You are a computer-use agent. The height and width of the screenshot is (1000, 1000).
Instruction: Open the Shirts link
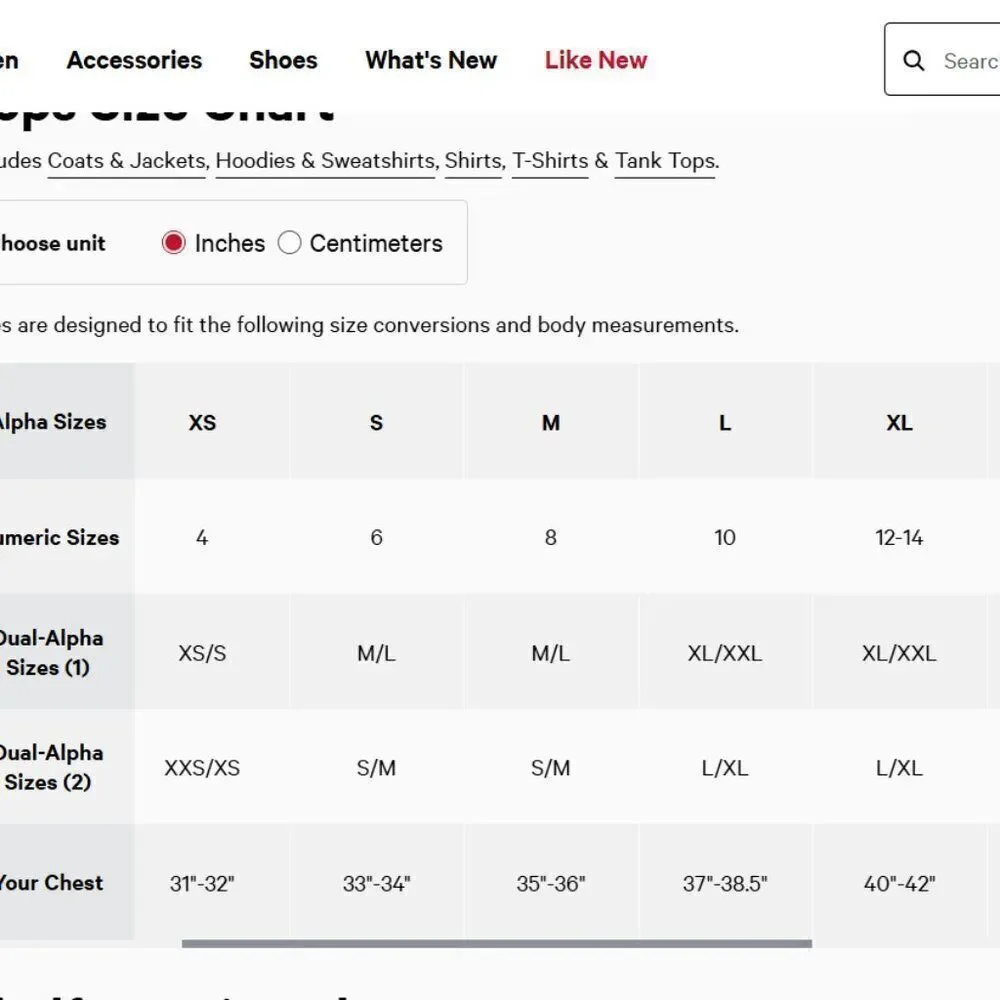[473, 161]
